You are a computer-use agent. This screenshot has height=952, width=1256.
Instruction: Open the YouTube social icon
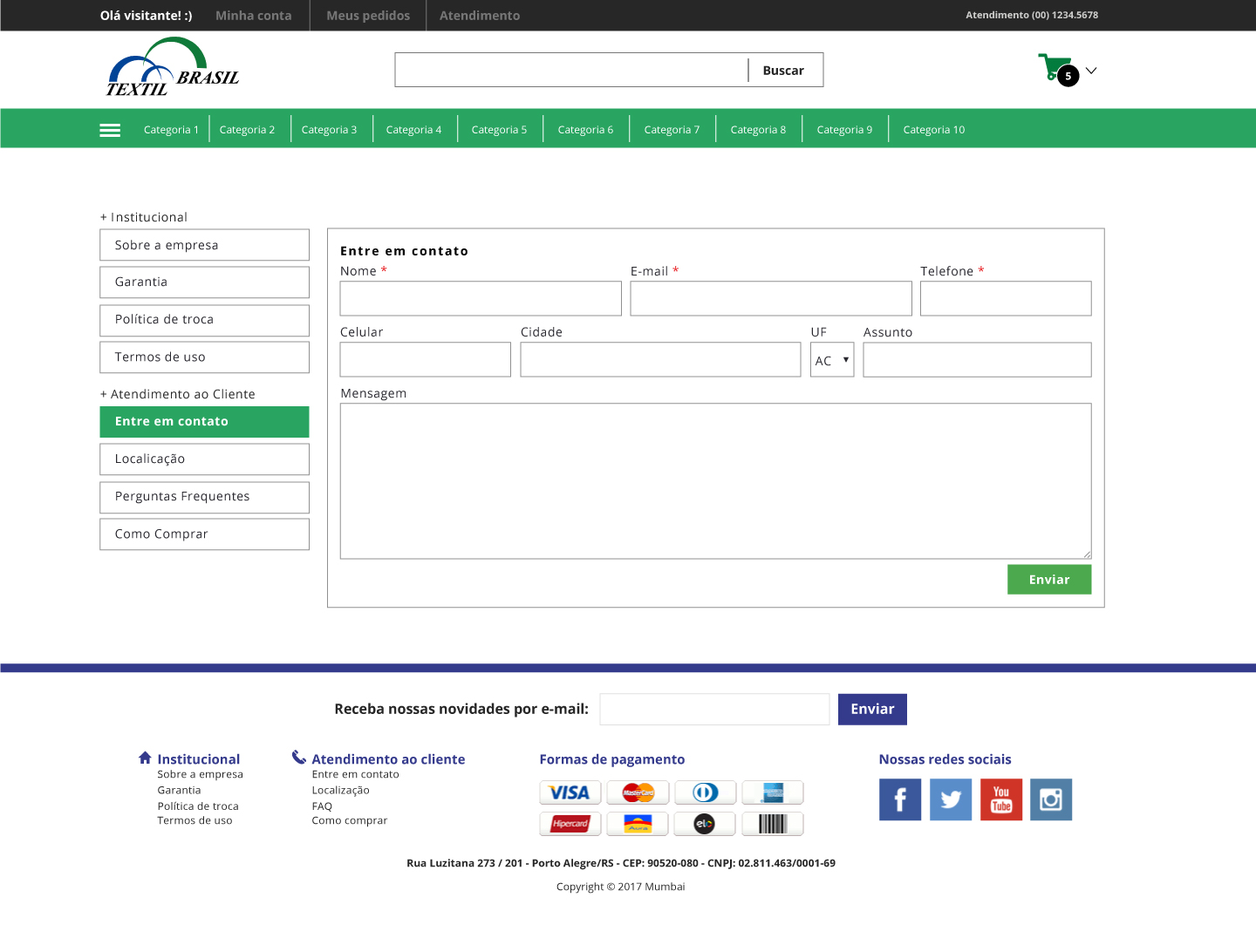(x=1001, y=799)
